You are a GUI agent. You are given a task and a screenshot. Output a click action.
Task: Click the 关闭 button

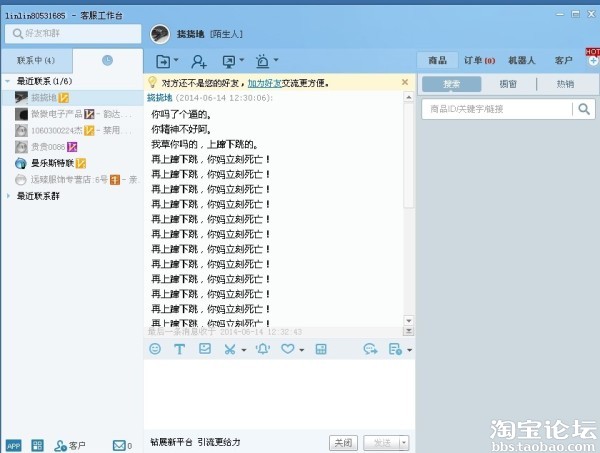[343, 443]
